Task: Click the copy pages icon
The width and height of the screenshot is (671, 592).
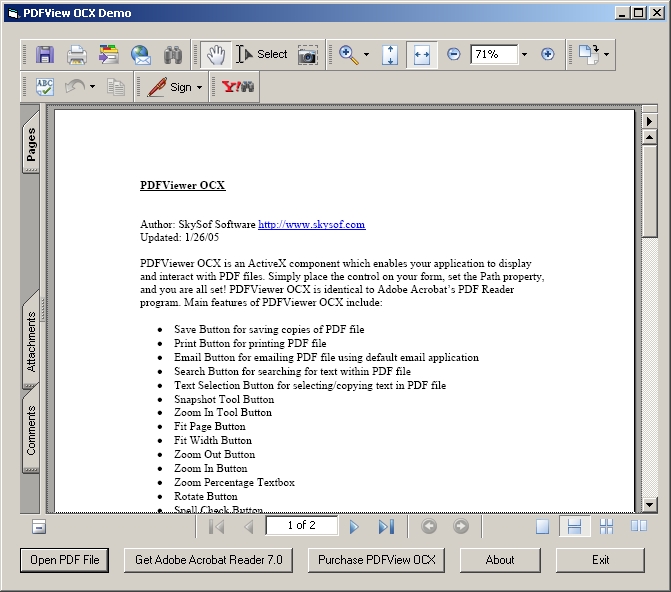Action: point(116,87)
